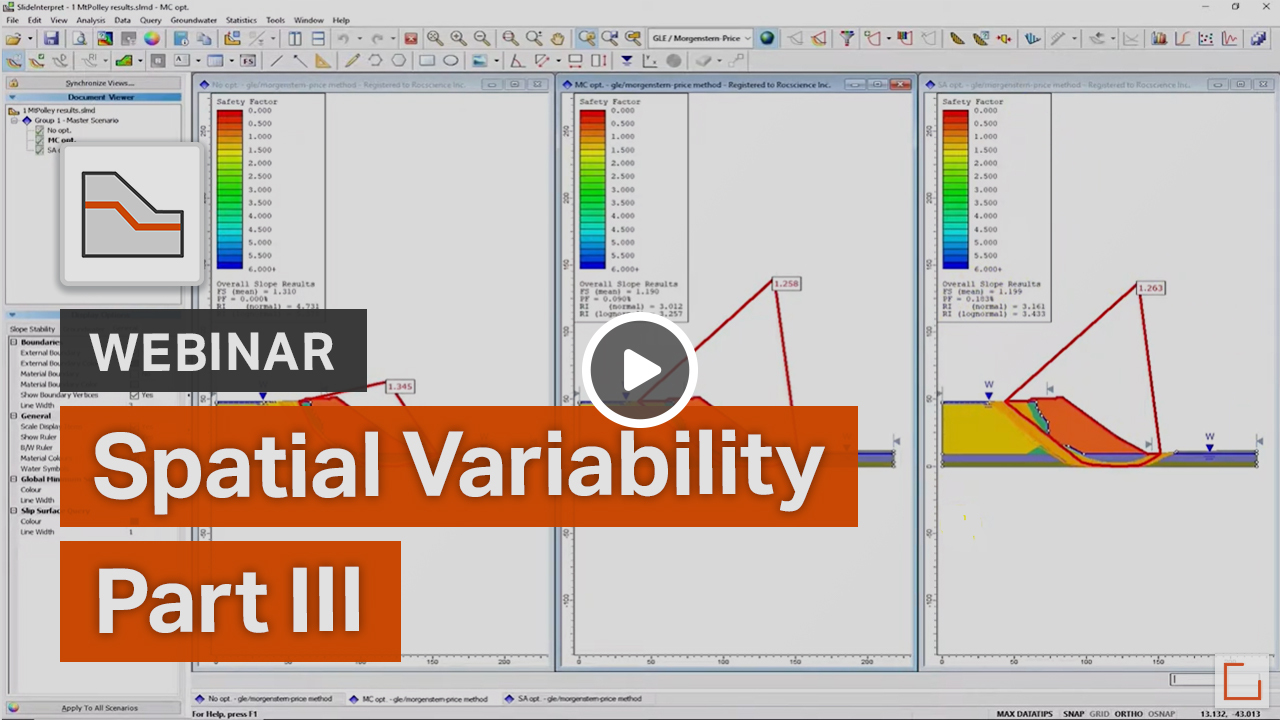Image resolution: width=1280 pixels, height=720 pixels.
Task: Click blue 6.000+ color in MC legend
Action: click(x=591, y=263)
